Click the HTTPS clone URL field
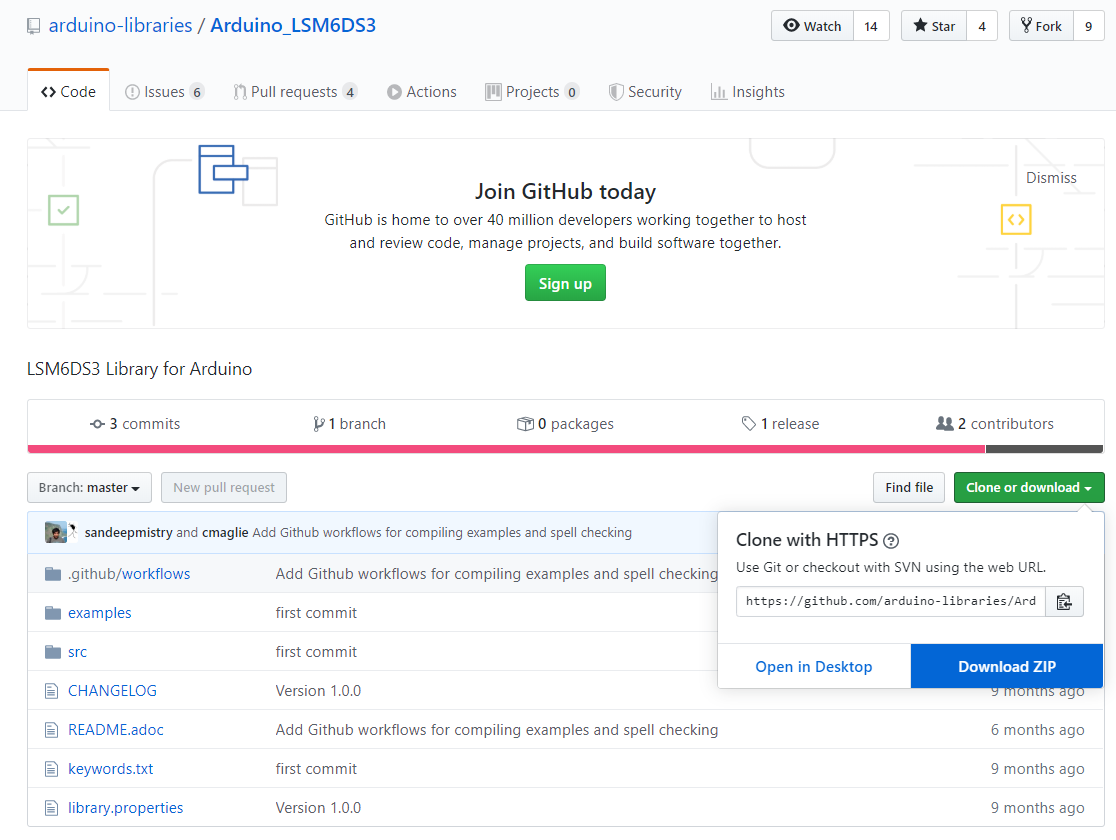 point(891,602)
